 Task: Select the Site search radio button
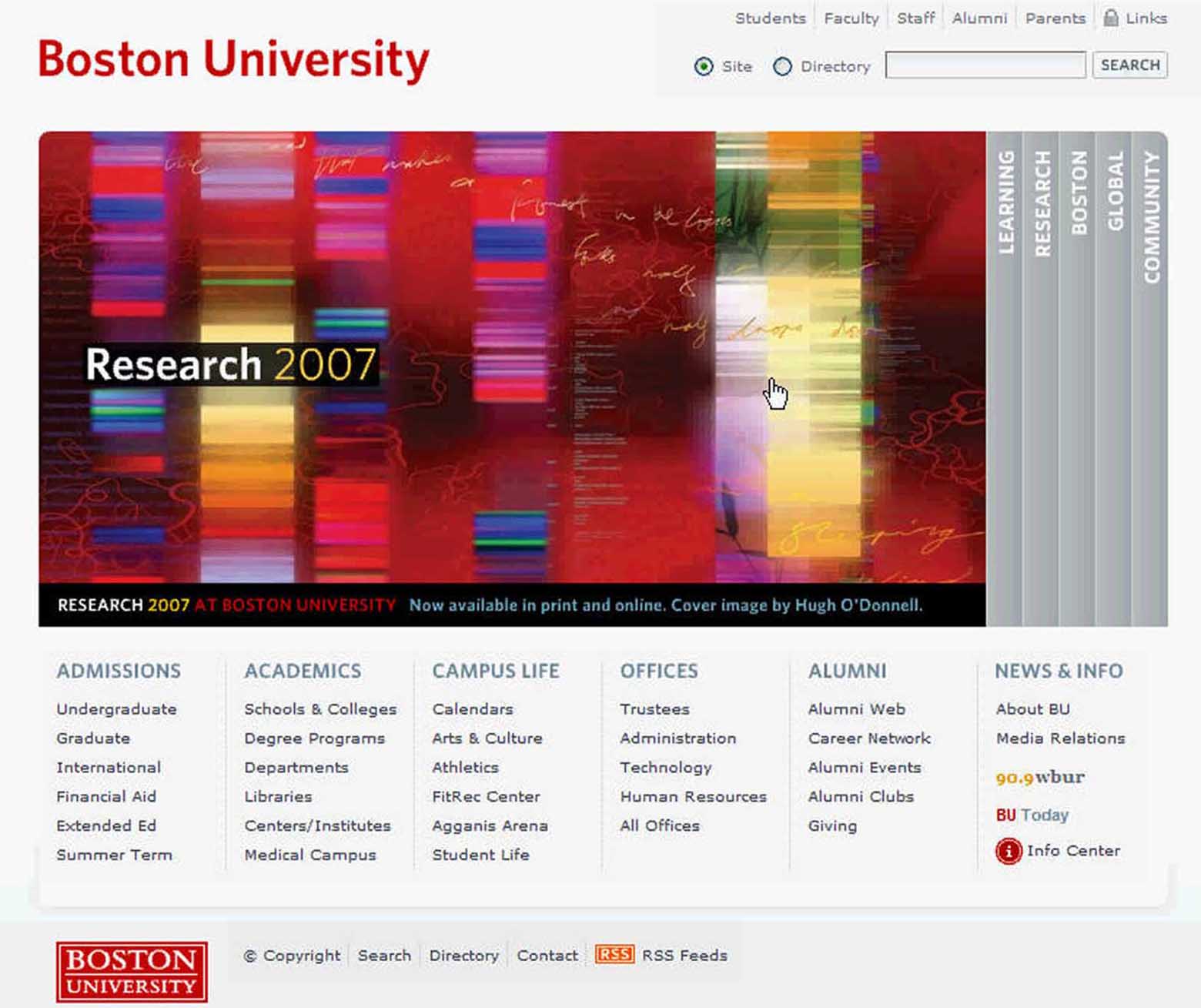(x=704, y=67)
